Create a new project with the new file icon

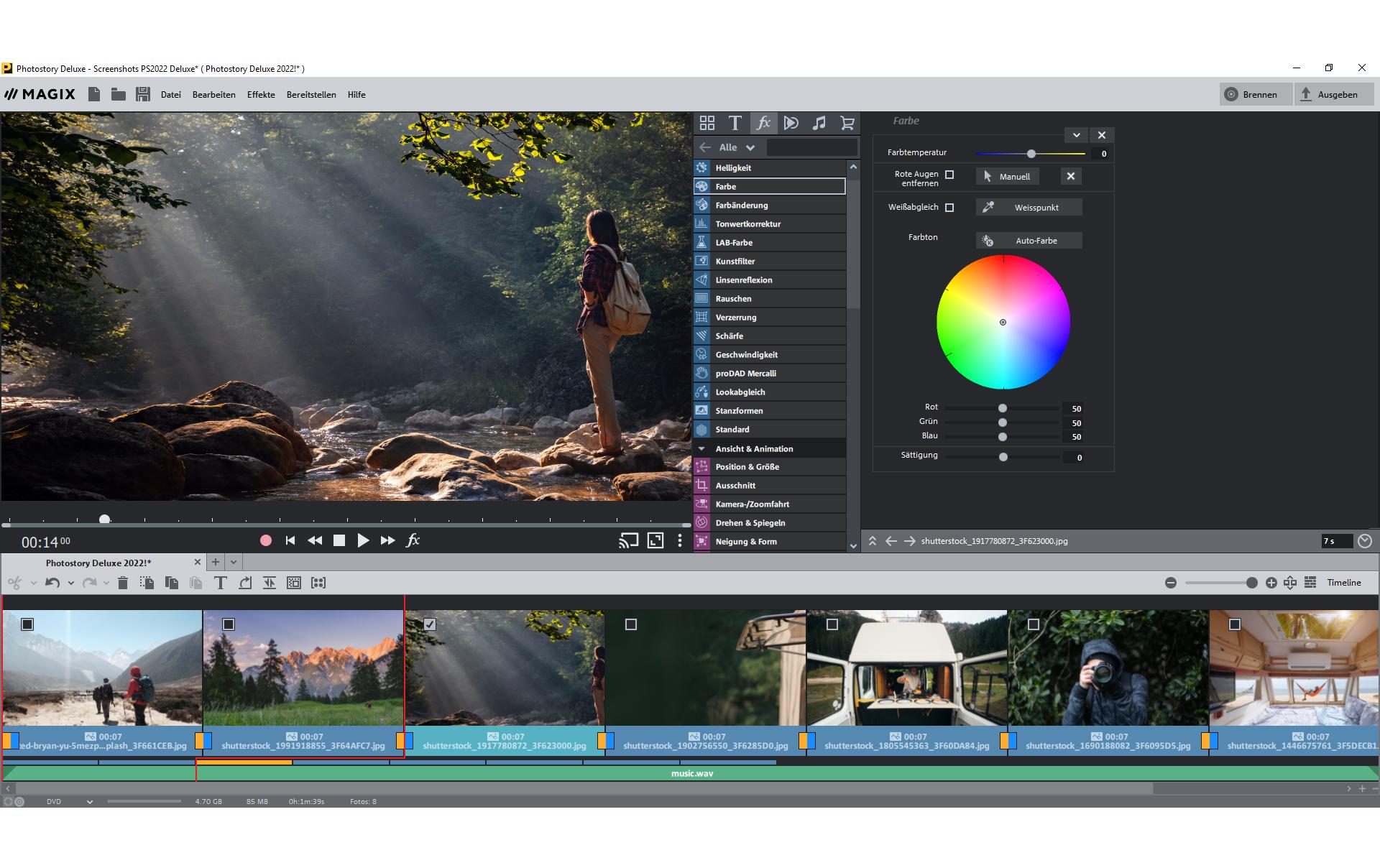point(94,94)
